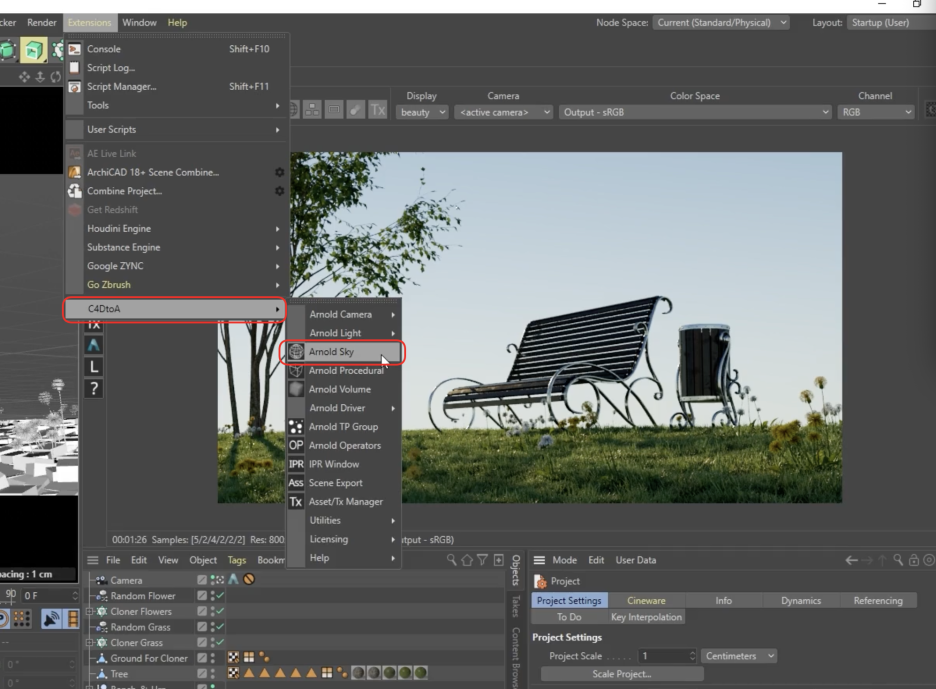This screenshot has height=689, width=936.
Task: Open the Centimeters unit dropdown
Action: click(x=738, y=656)
